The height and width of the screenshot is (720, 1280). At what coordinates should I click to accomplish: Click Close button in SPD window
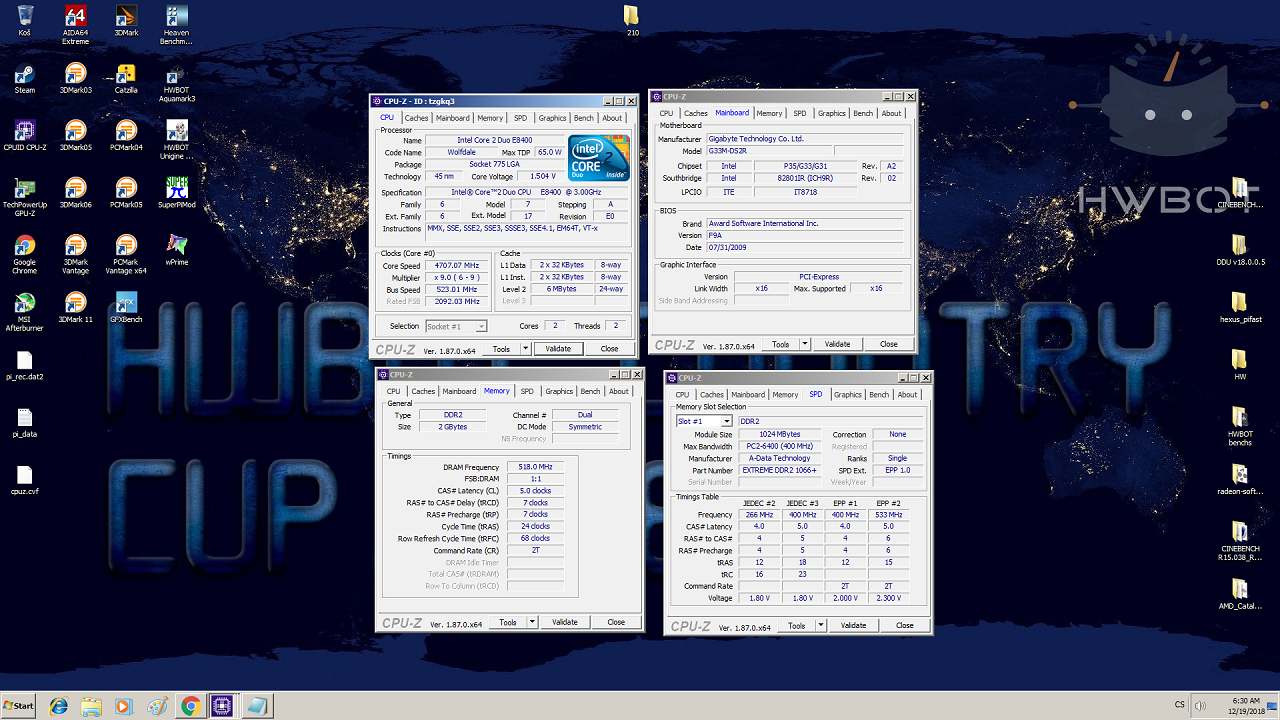[x=905, y=625]
